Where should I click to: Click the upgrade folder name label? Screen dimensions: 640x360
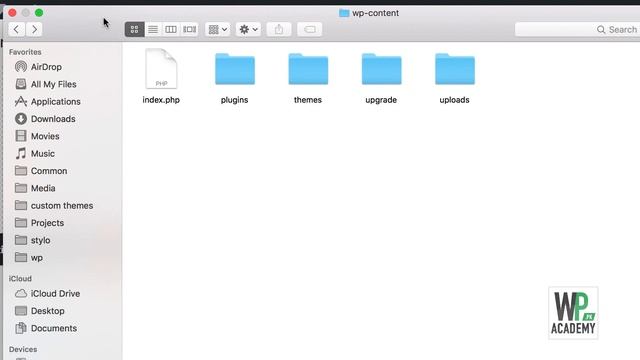click(x=381, y=100)
